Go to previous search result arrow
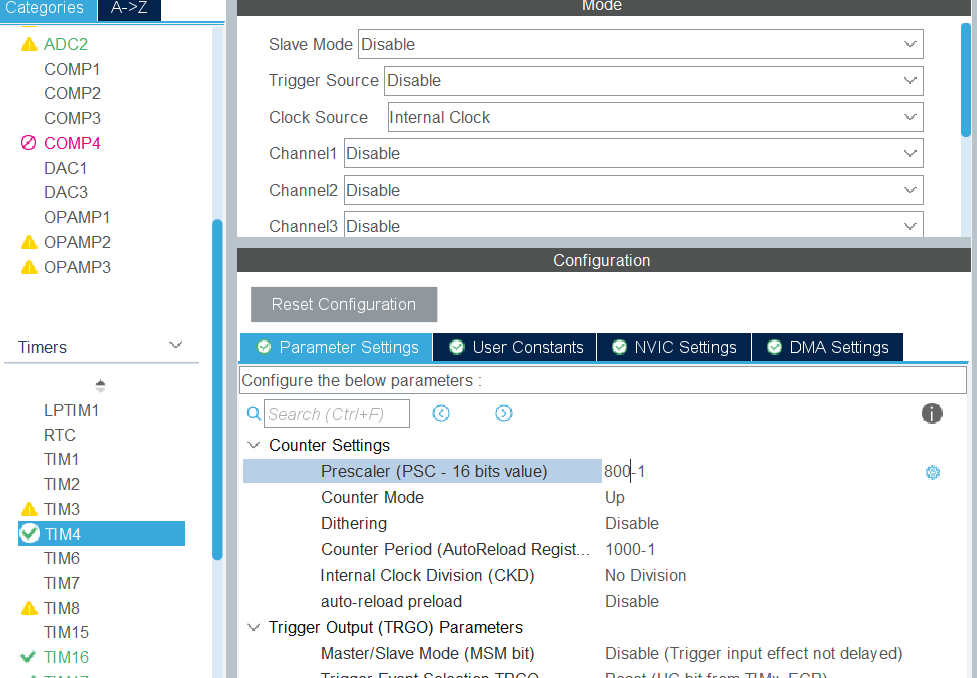This screenshot has width=977, height=678. point(441,413)
